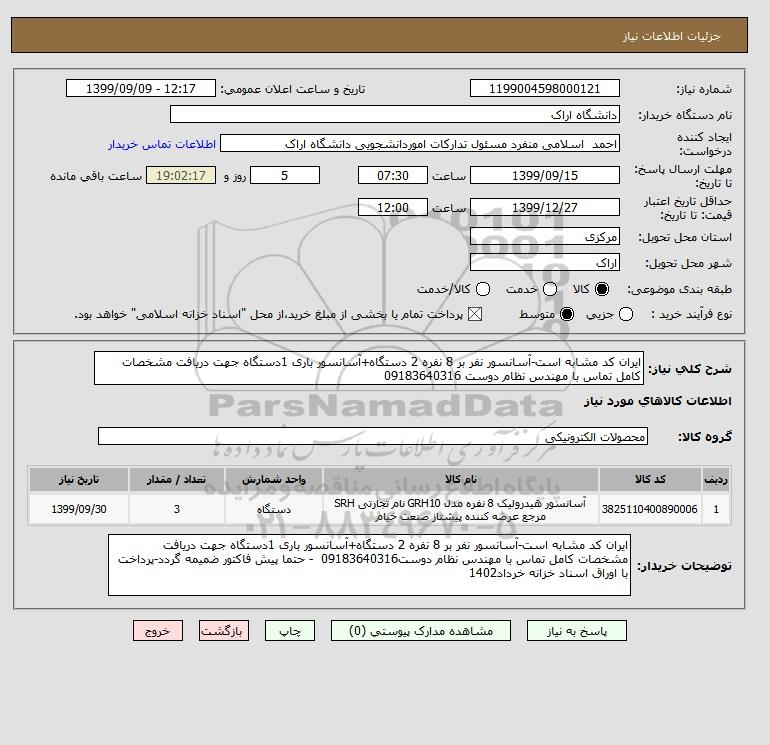The image size is (770, 745).
Task: Click the ردیف column header
Action: (x=716, y=479)
